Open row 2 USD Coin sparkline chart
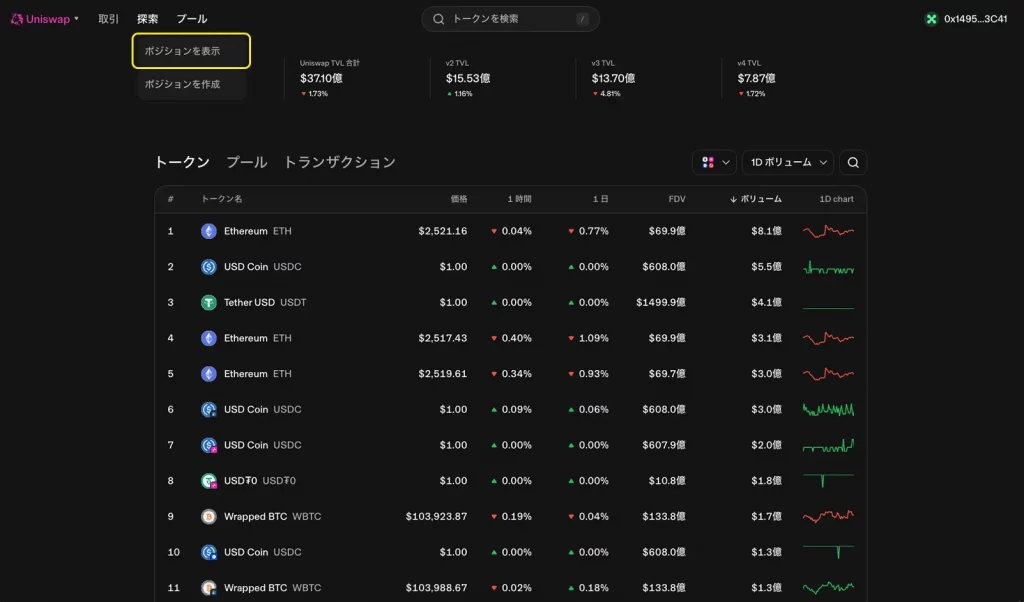1024x602 pixels. [x=828, y=267]
